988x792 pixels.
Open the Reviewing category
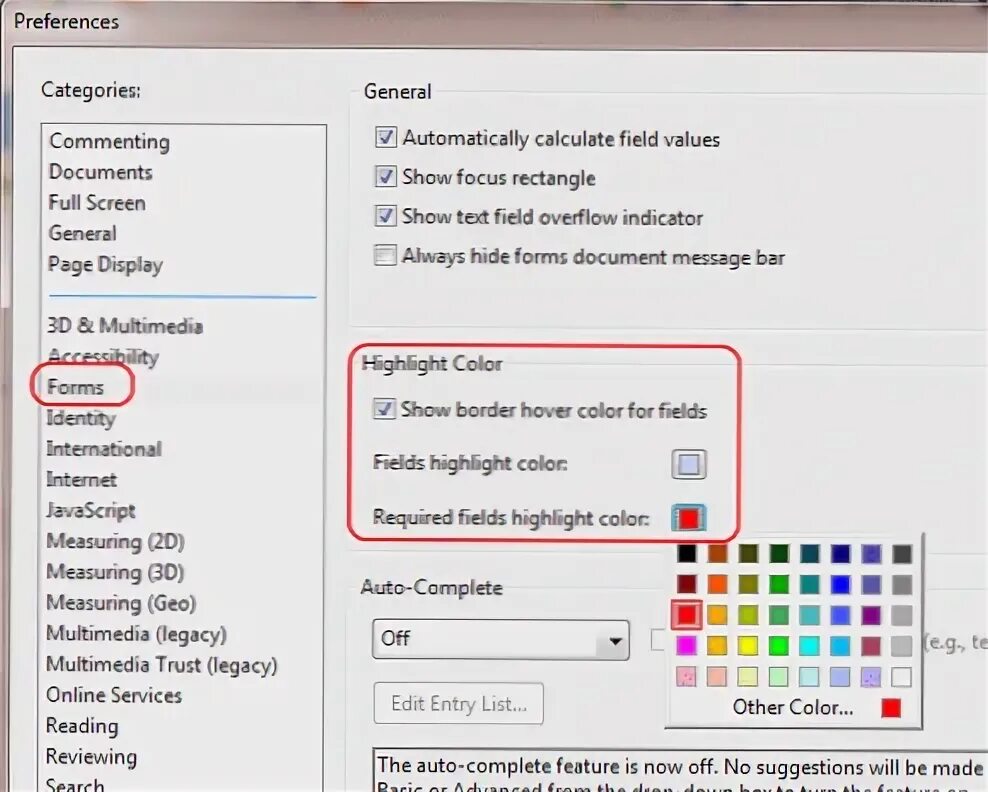pyautogui.click(x=91, y=757)
